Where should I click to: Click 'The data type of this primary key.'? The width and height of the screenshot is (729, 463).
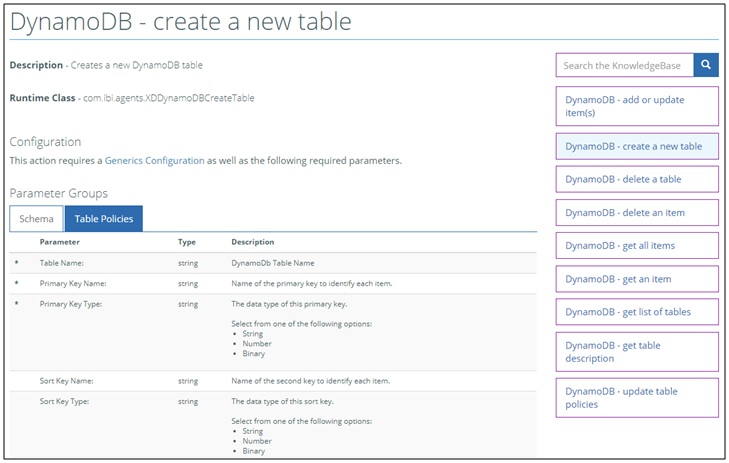click(289, 304)
